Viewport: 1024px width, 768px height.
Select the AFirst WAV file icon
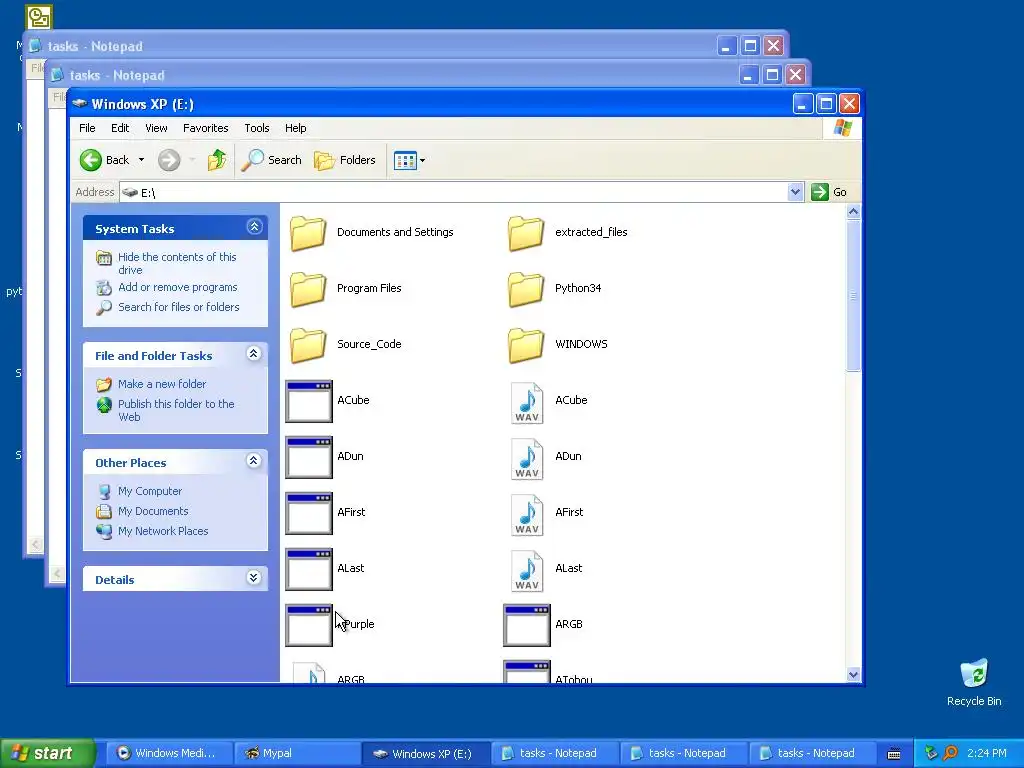pyautogui.click(x=527, y=515)
